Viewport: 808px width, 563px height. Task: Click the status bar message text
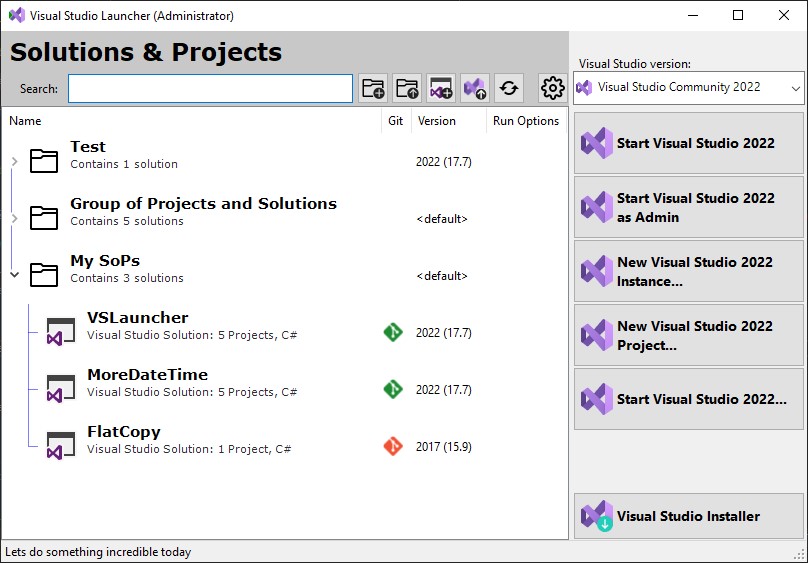coord(98,552)
